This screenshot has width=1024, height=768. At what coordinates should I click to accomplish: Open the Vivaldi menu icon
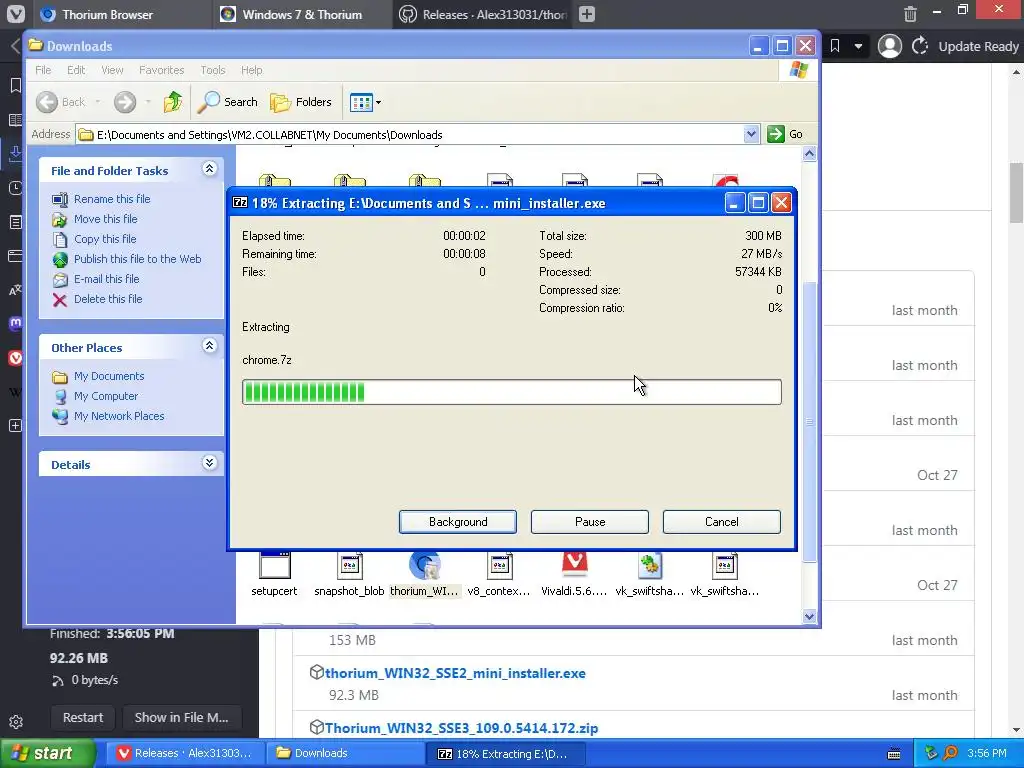point(15,14)
